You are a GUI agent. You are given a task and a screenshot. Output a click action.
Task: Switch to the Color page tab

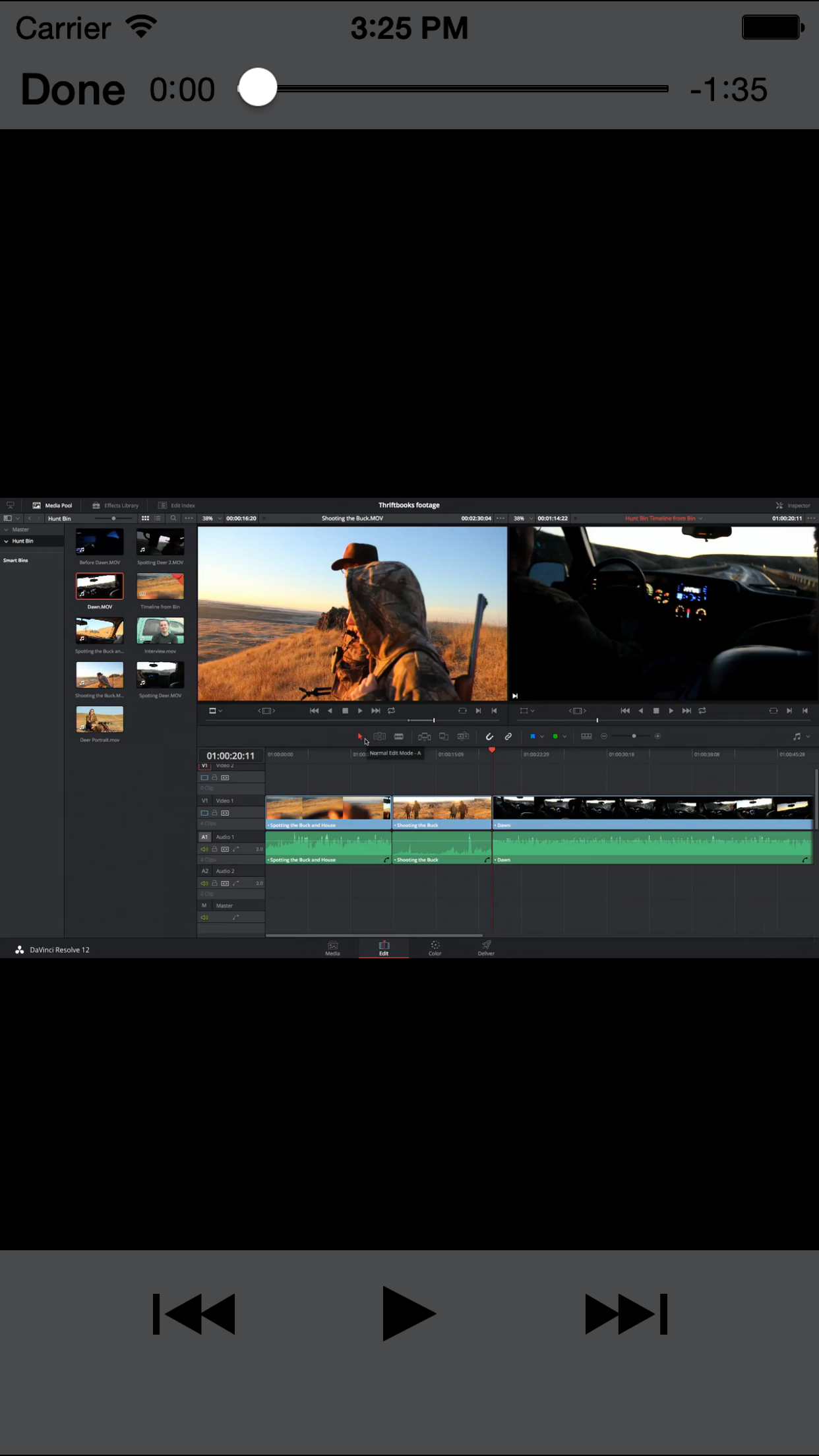pyautogui.click(x=435, y=948)
